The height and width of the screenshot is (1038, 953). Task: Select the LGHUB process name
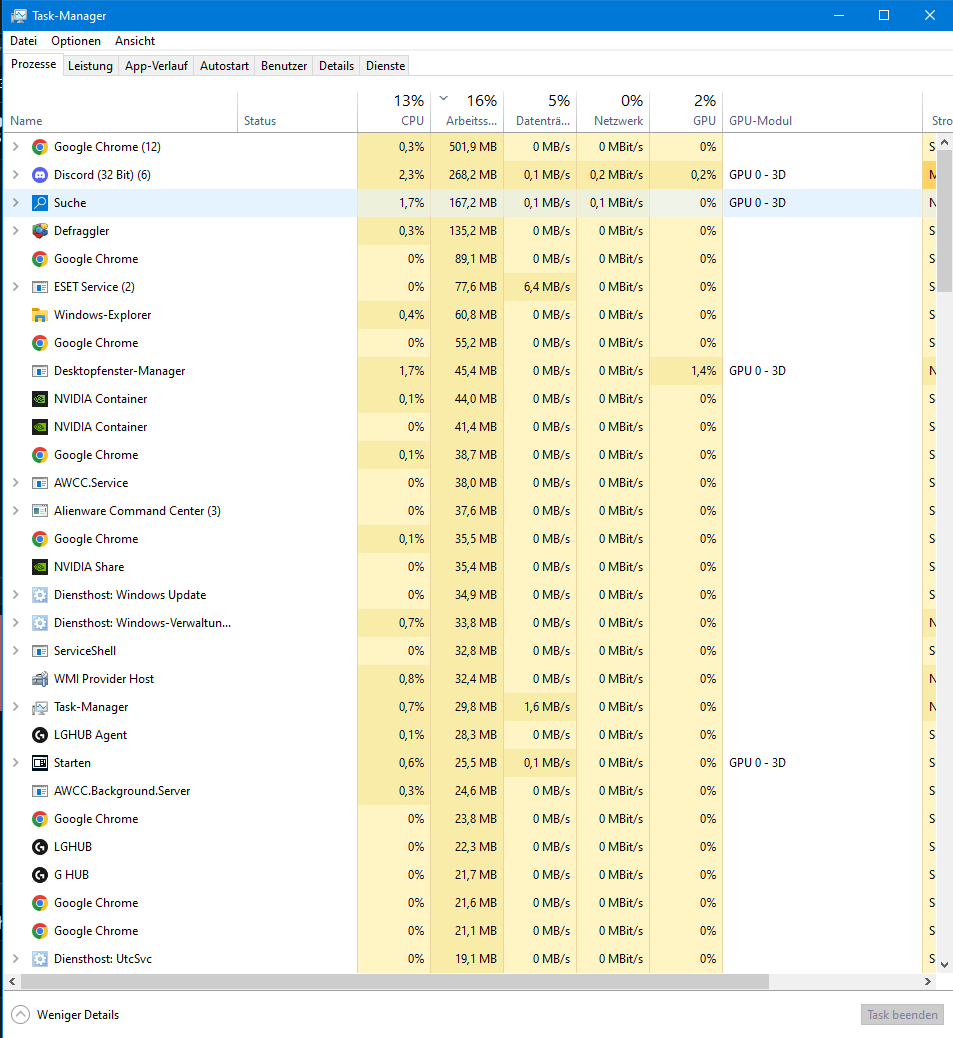click(x=73, y=847)
